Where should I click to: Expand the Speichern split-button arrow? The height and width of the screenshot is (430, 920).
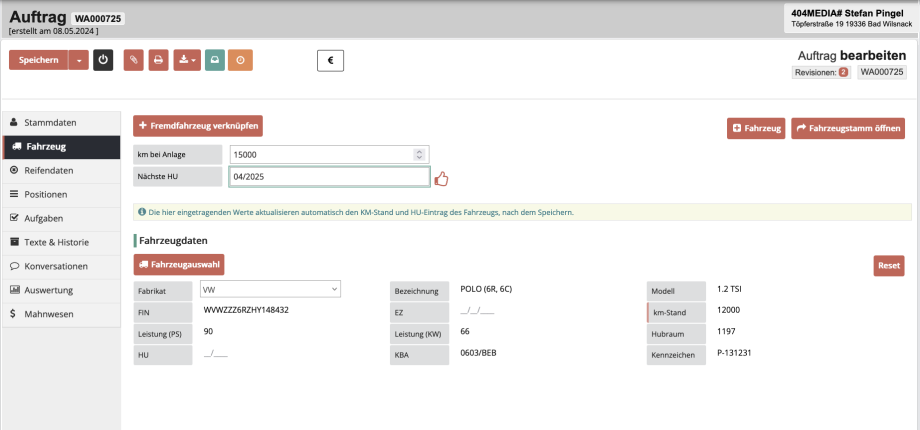79,60
